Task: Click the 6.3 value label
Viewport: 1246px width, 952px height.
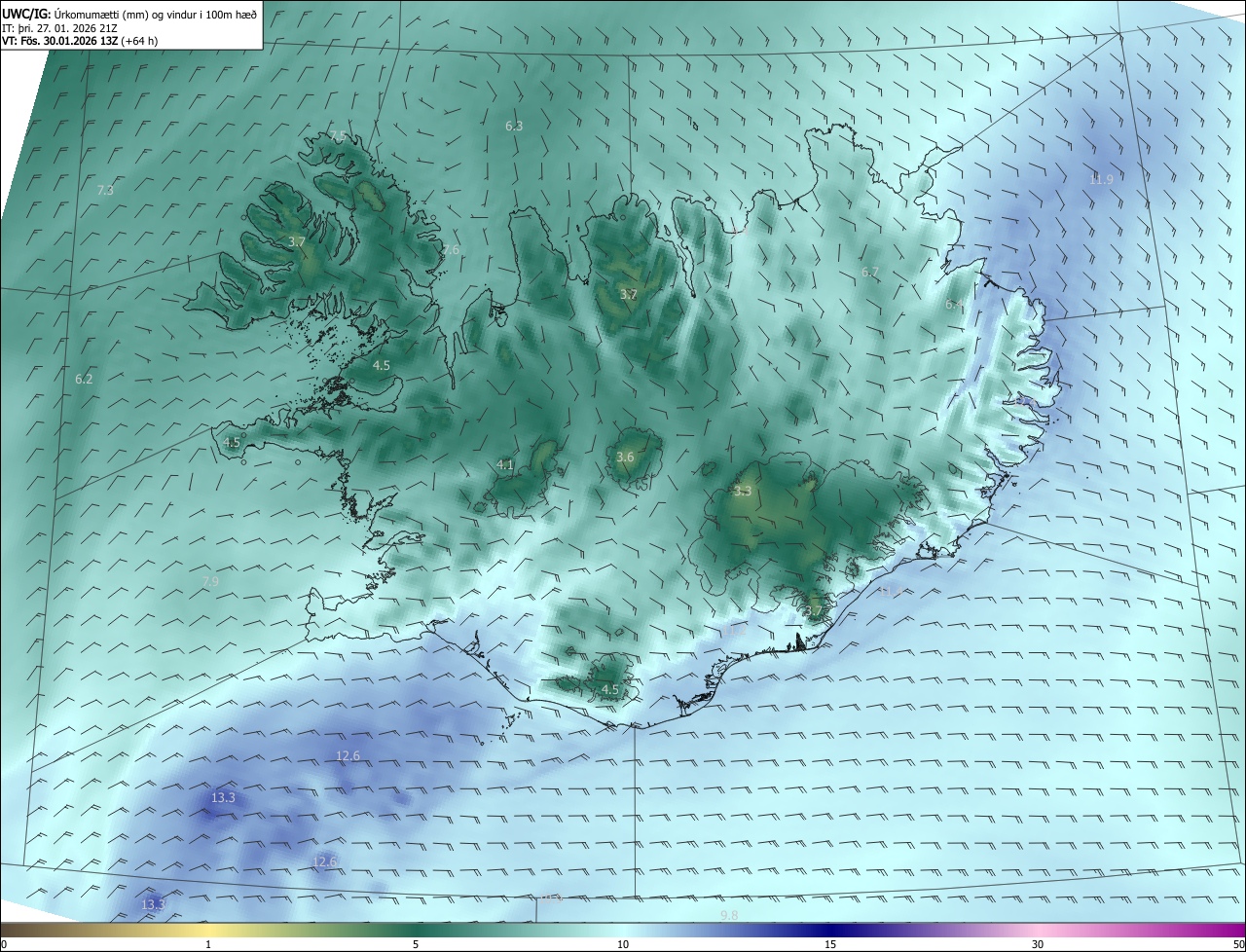Action: click(x=514, y=127)
